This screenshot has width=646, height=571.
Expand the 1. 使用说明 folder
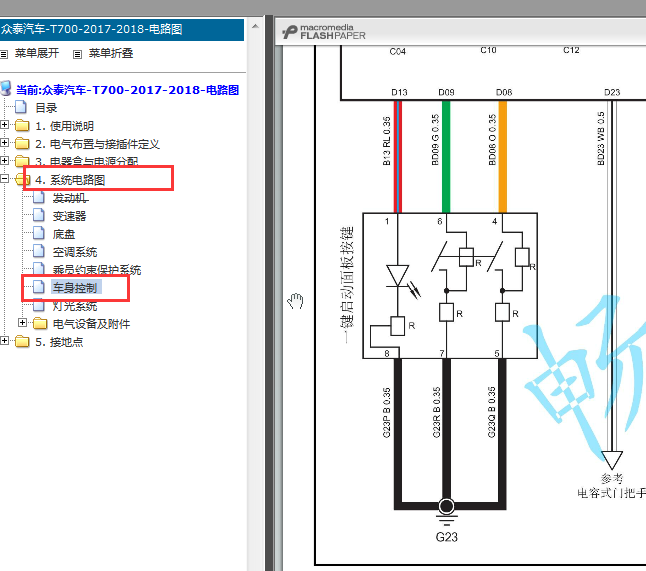(x=5, y=124)
